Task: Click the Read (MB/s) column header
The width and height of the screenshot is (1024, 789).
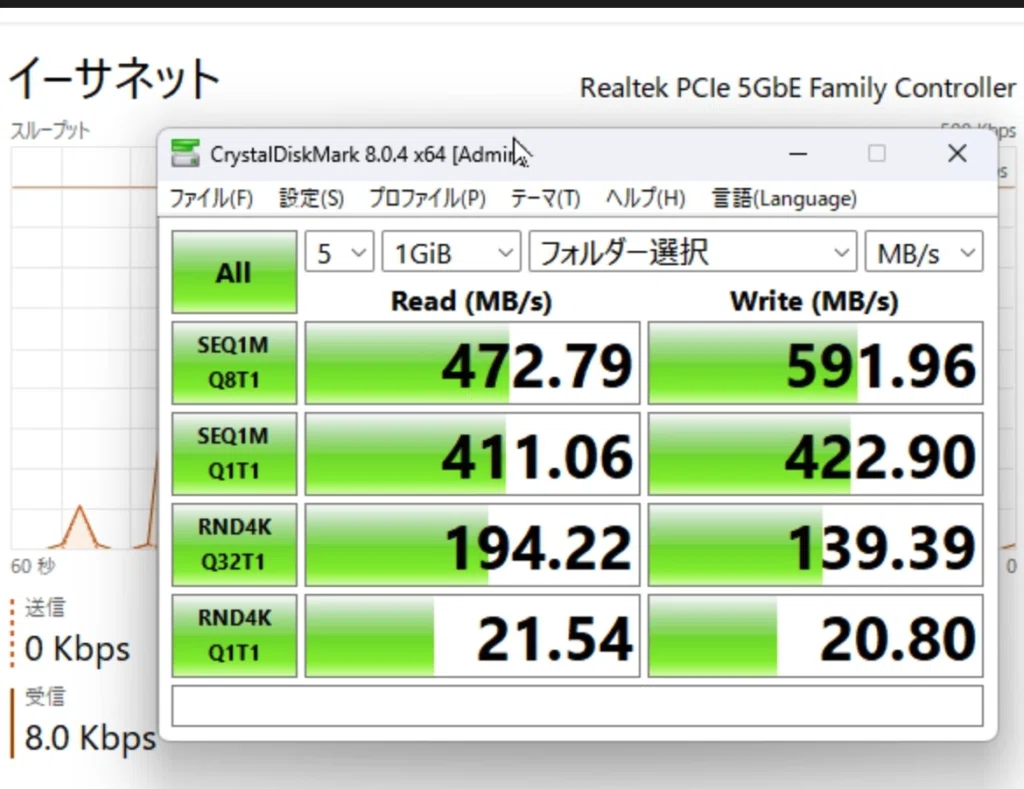Action: (472, 301)
